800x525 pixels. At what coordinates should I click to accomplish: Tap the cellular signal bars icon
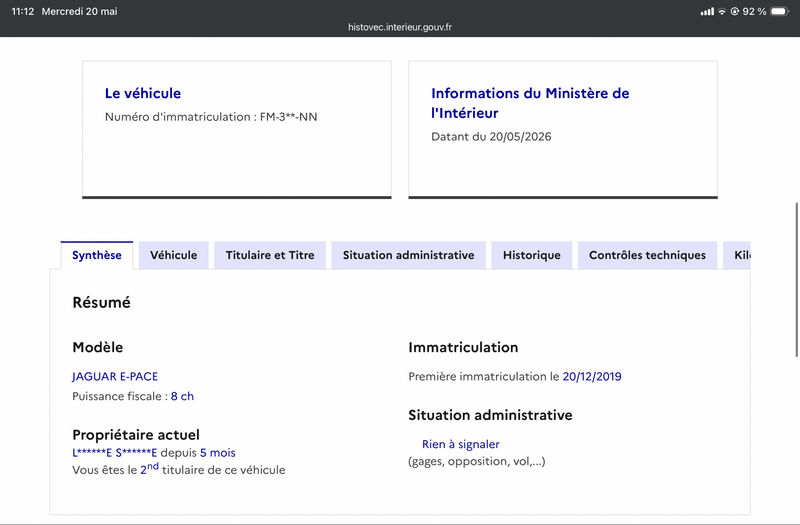(707, 11)
